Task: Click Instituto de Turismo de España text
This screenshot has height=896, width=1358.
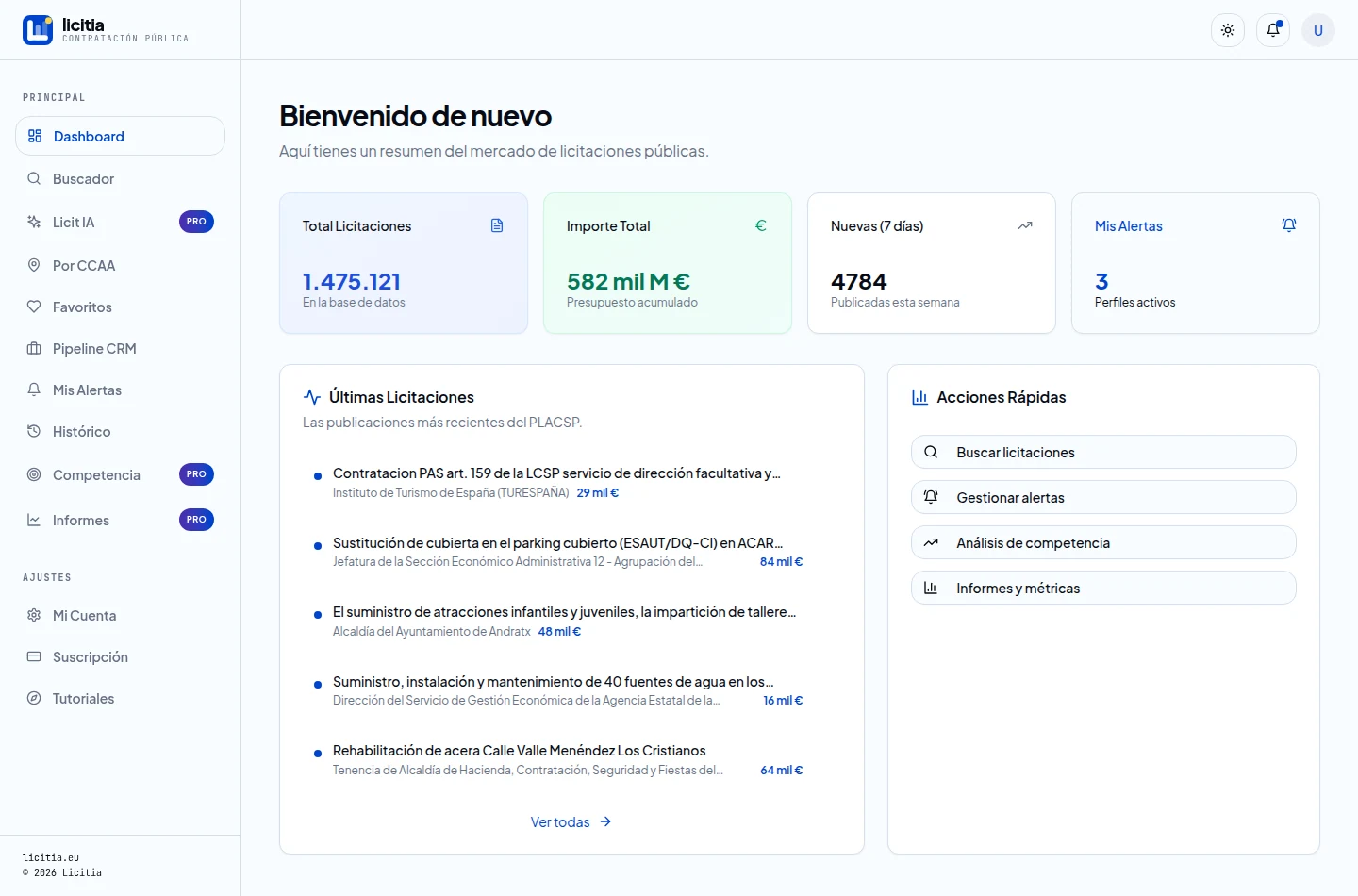Action: (x=451, y=493)
